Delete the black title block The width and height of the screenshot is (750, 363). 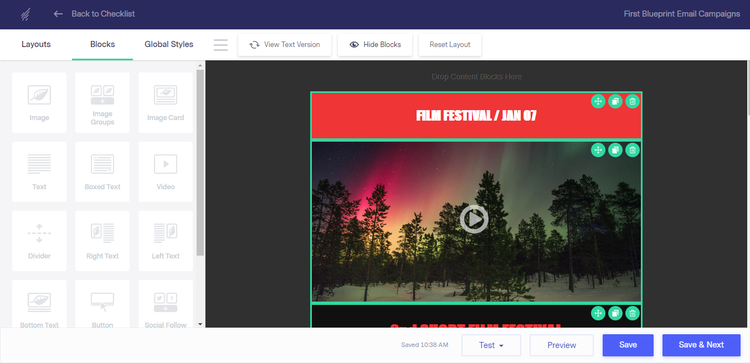coord(632,313)
